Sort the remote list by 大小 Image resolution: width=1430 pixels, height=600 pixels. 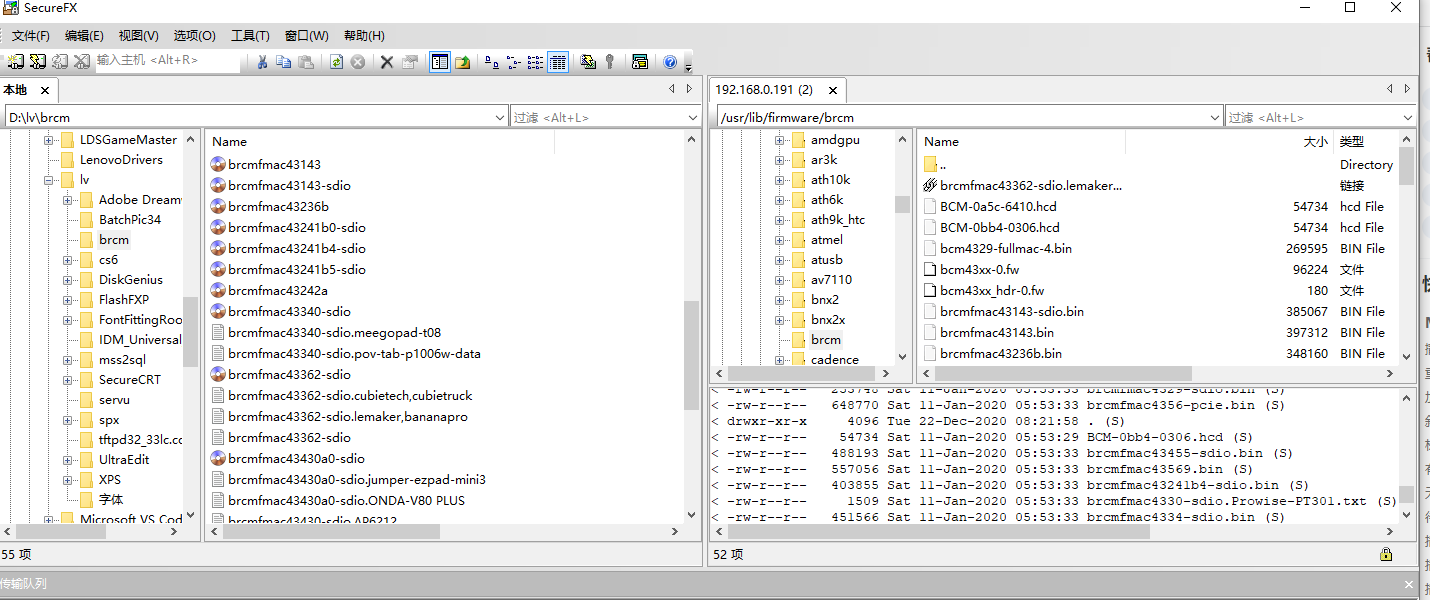click(1315, 142)
